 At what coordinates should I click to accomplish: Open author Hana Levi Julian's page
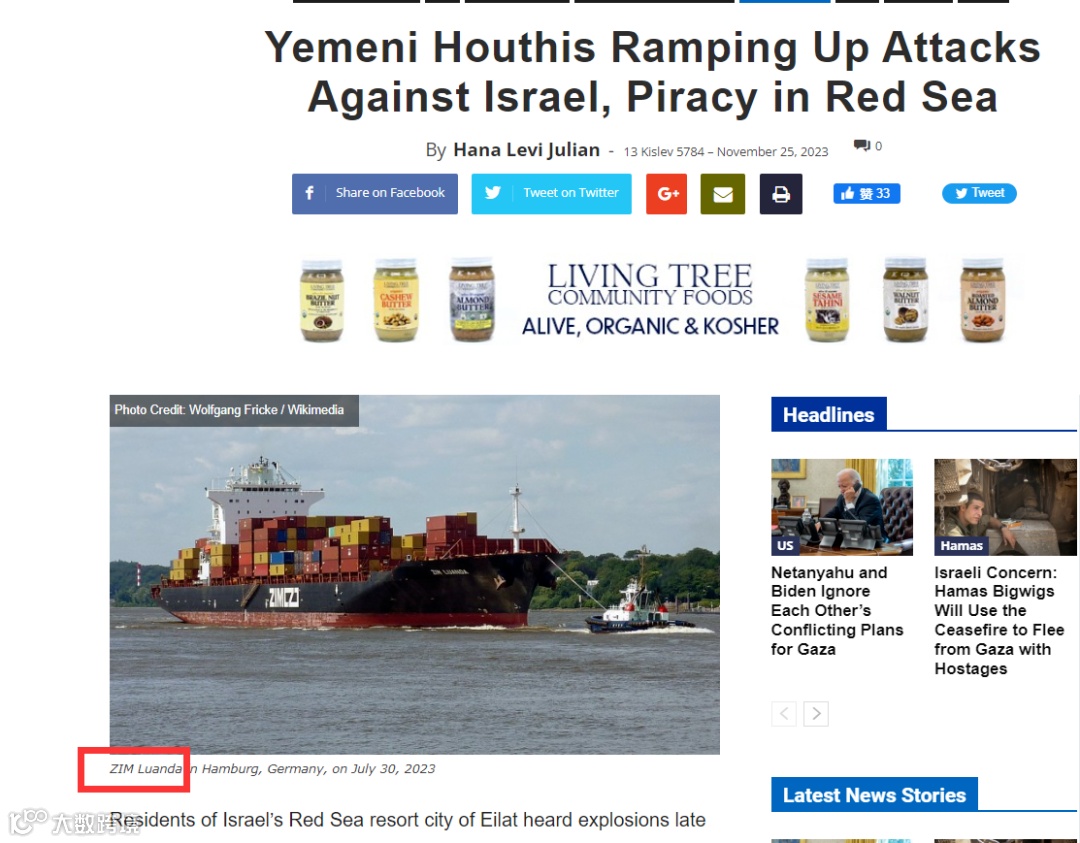click(x=526, y=150)
